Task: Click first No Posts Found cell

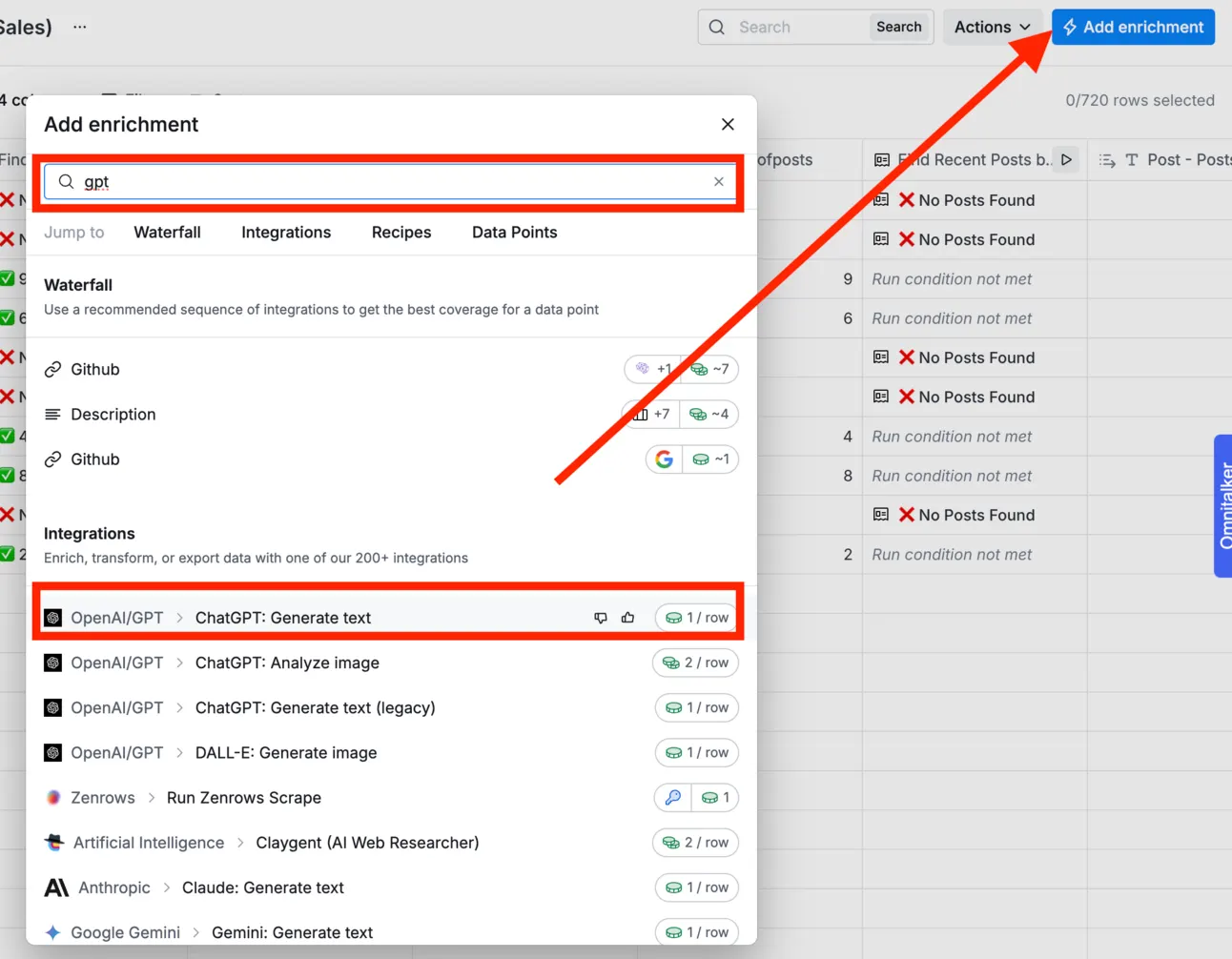Action: coord(975,200)
